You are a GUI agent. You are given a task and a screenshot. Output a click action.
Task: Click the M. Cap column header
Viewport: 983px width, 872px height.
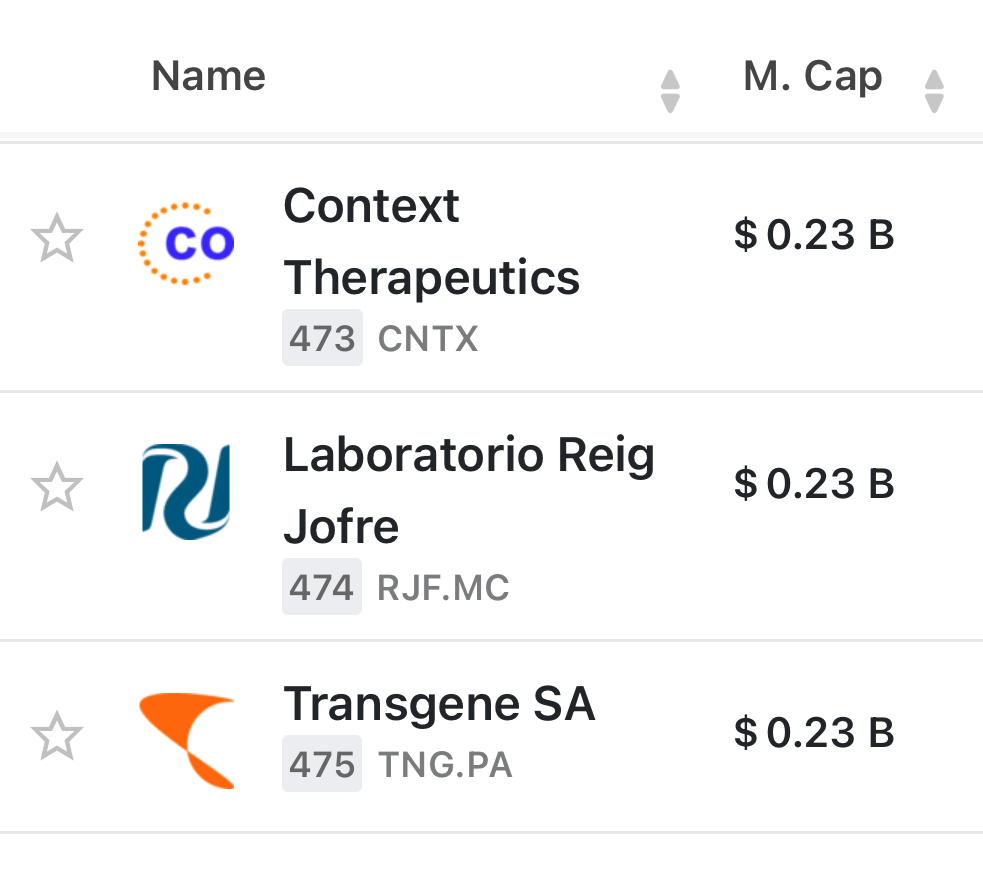pos(812,76)
